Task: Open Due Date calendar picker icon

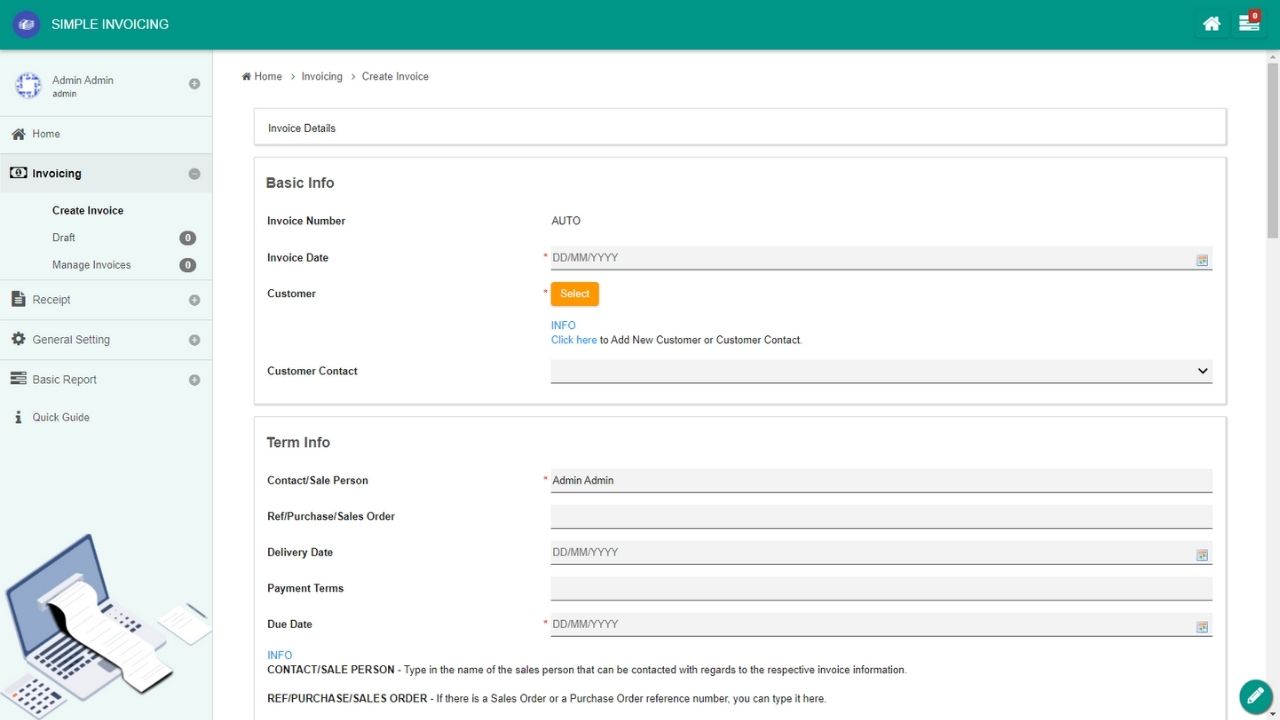Action: point(1202,627)
